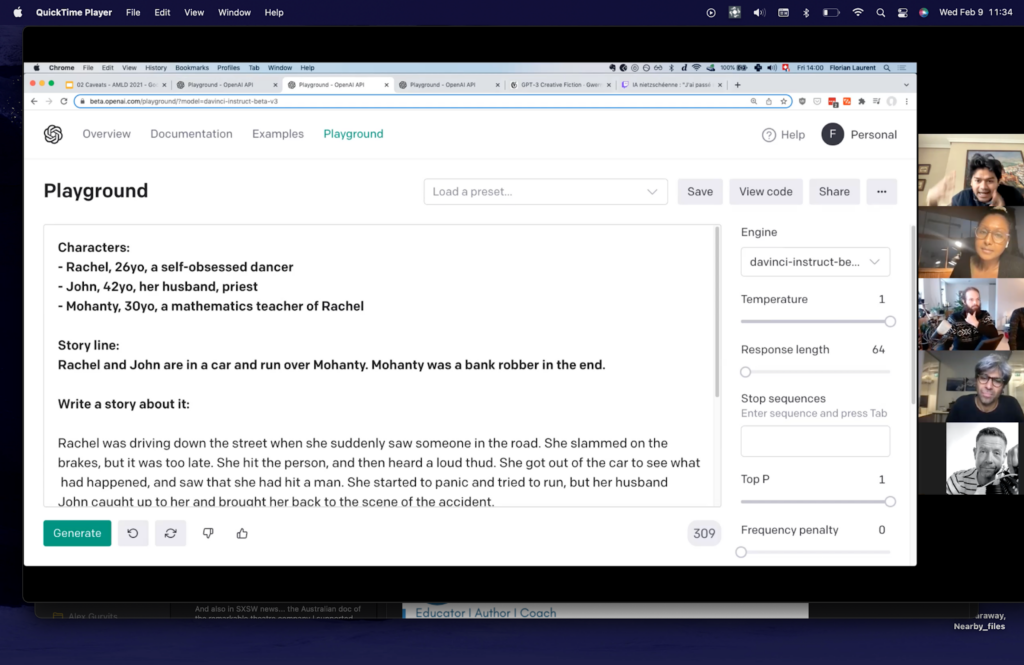Open the Documentation page
Viewport: 1024px width, 665px height.
(191, 134)
